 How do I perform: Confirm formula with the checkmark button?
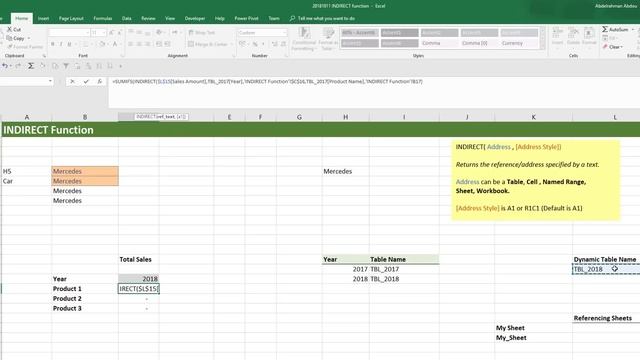point(86,82)
